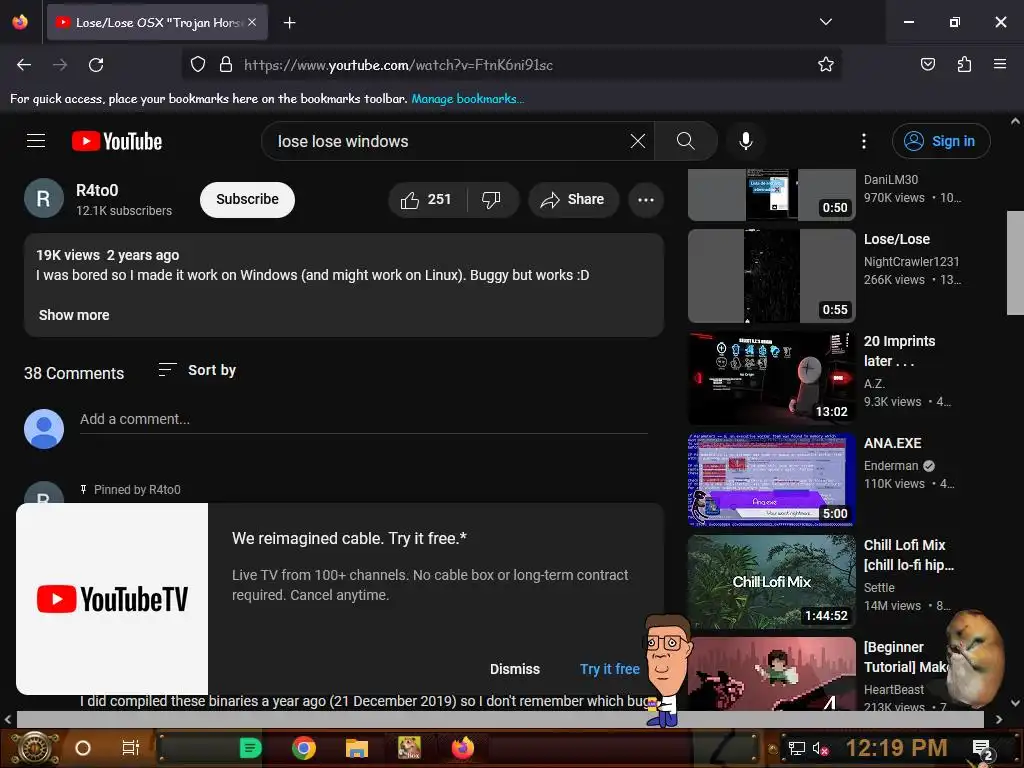Open Firefox application menu

(1000, 65)
